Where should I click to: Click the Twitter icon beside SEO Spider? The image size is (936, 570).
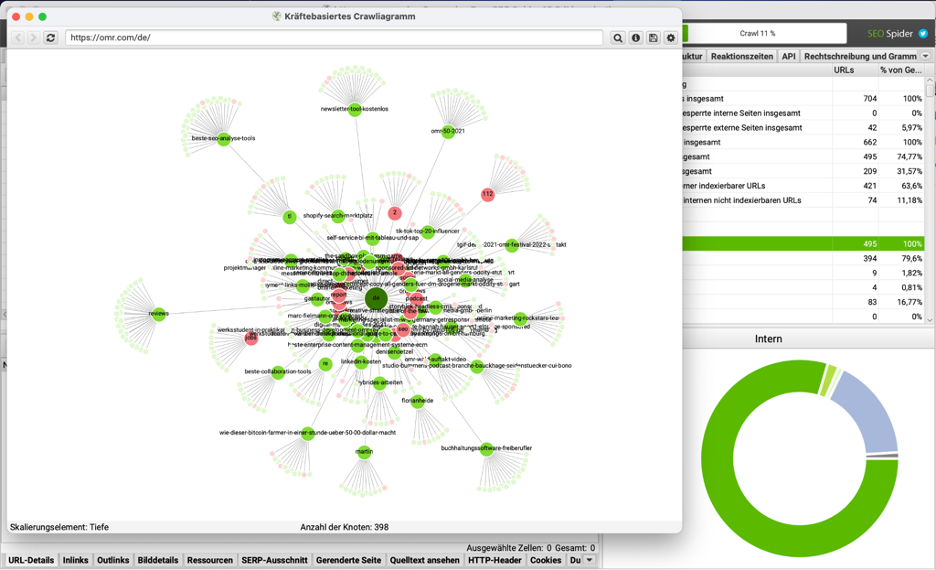click(923, 33)
